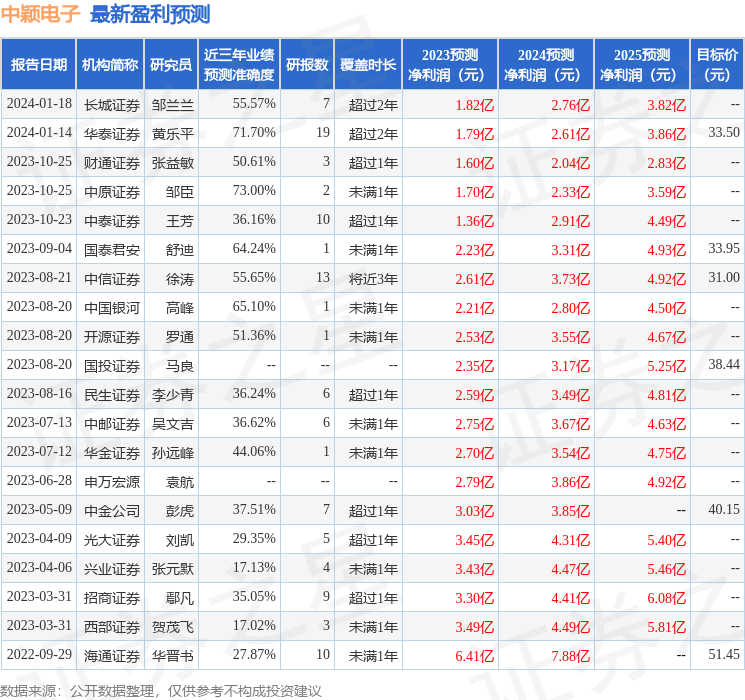Click the 中颖电子 title text
The image size is (745, 700).
point(40,14)
